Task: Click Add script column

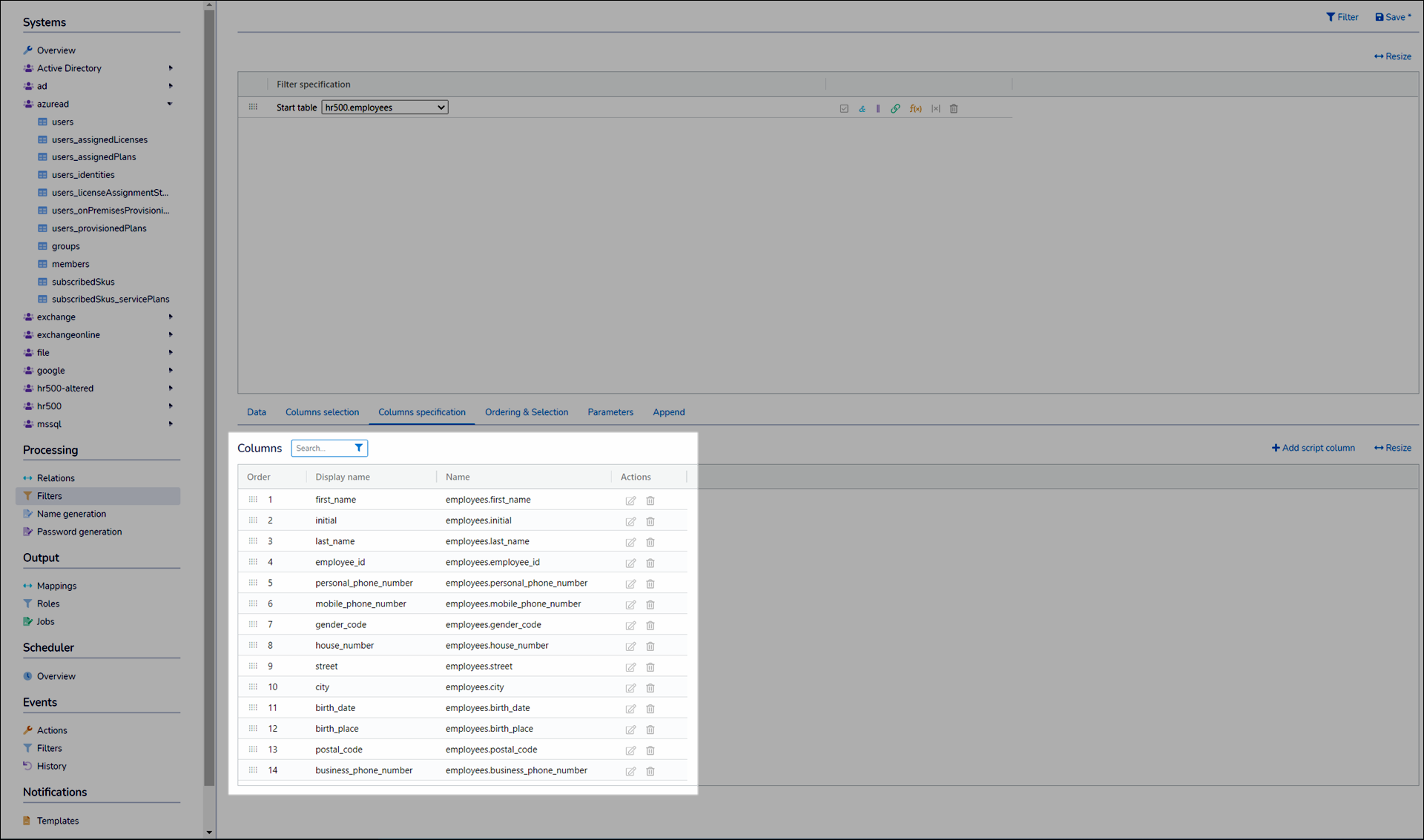Action: [x=1313, y=448]
